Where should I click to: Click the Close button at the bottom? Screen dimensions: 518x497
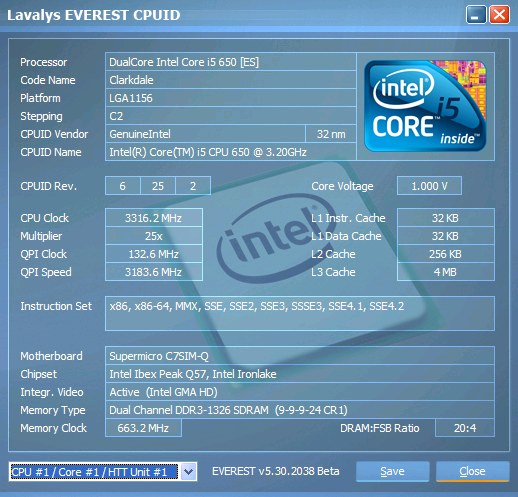pos(472,471)
